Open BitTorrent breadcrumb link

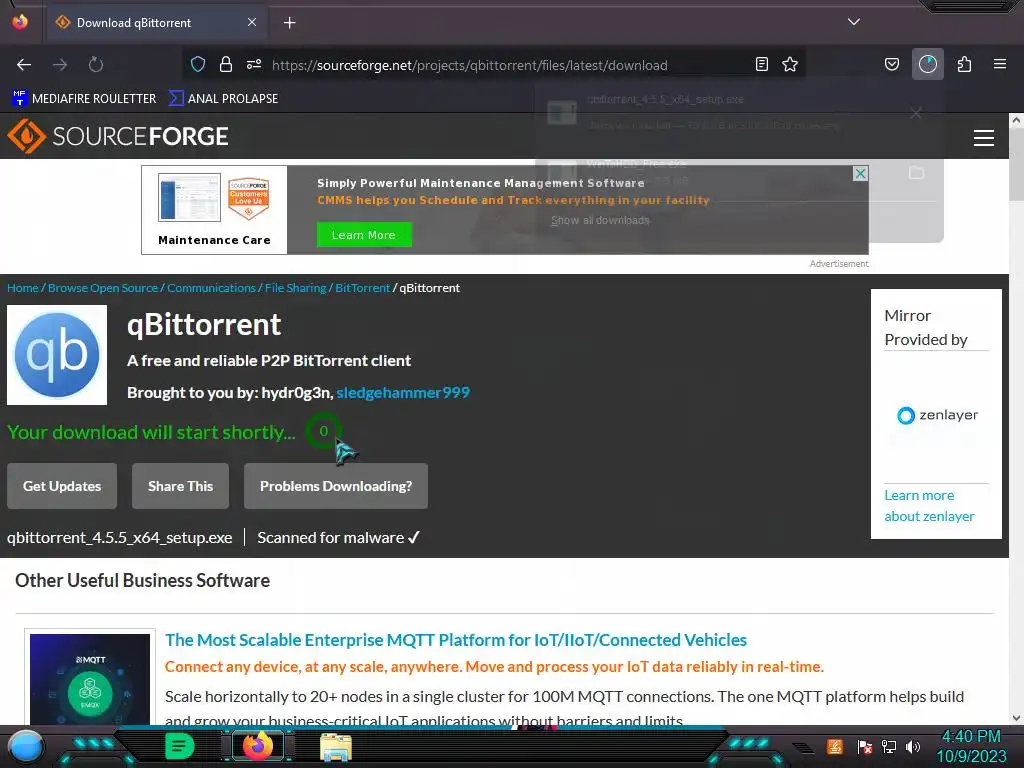tap(362, 288)
